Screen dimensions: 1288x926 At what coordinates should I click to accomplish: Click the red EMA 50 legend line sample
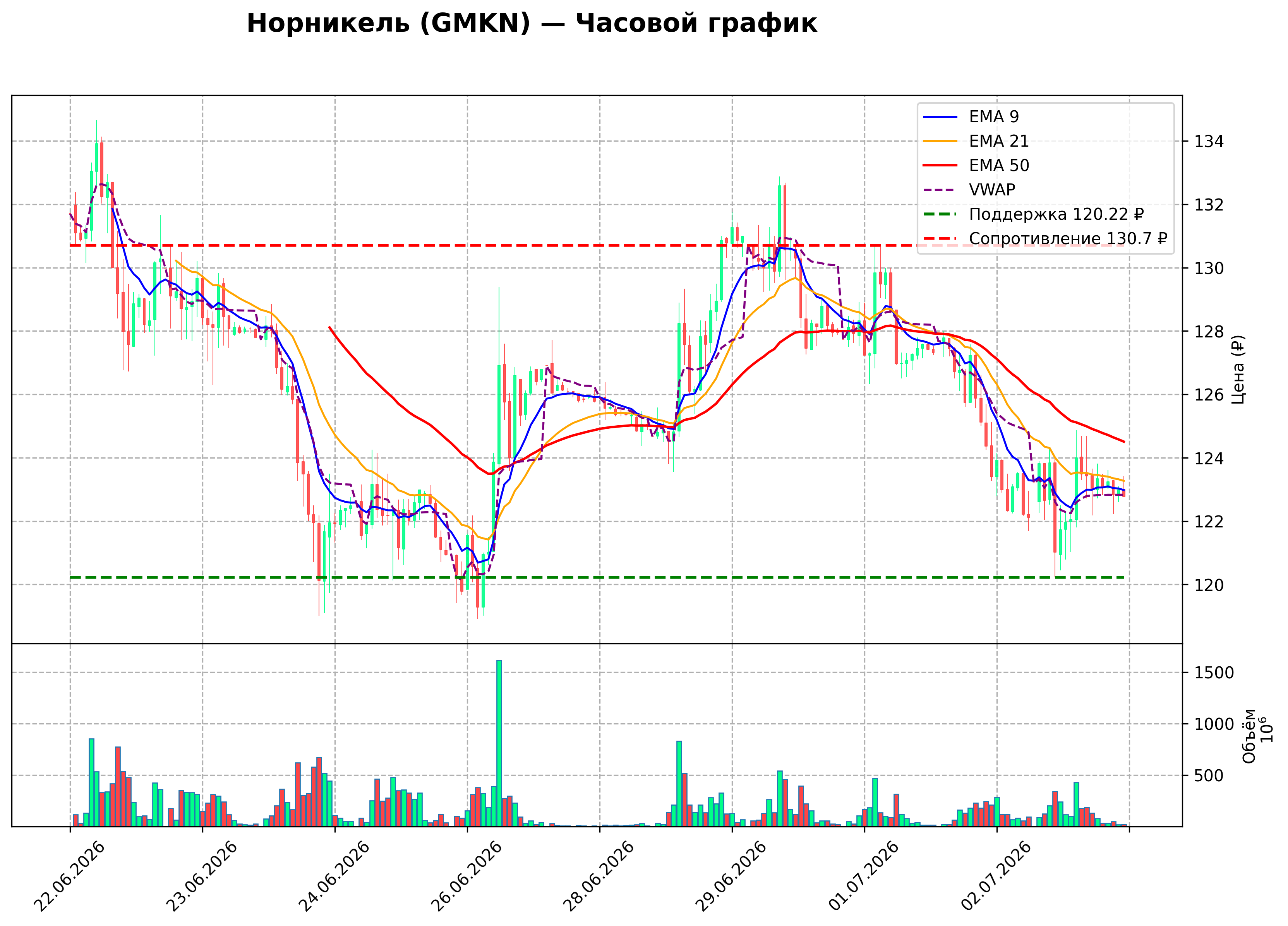point(940,166)
